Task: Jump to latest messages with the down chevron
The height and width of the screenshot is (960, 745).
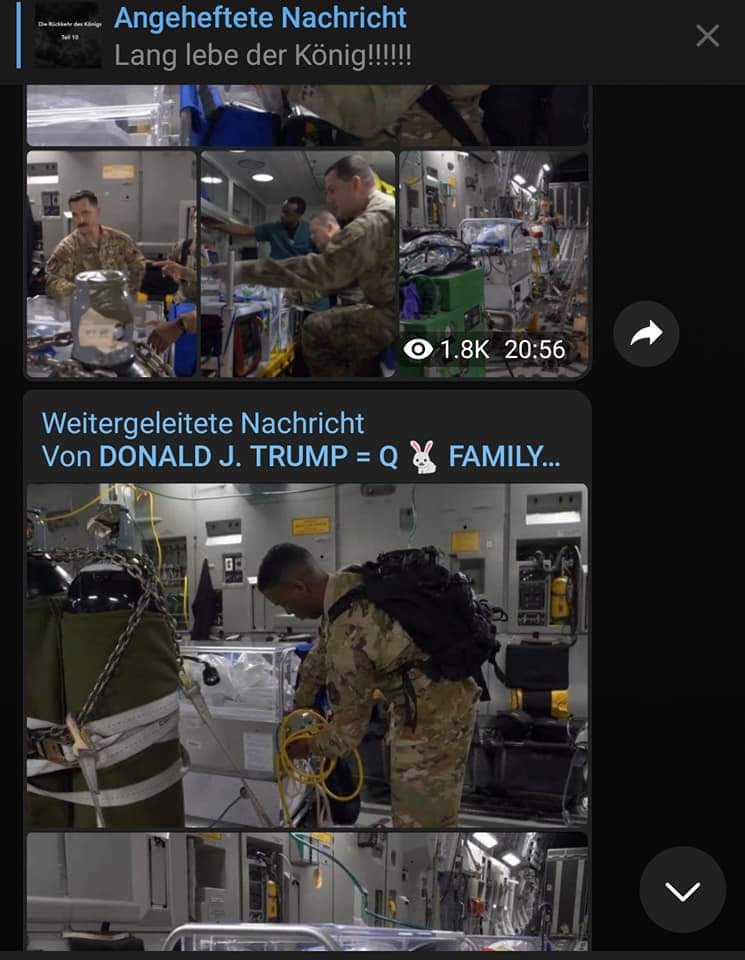Action: (x=683, y=890)
